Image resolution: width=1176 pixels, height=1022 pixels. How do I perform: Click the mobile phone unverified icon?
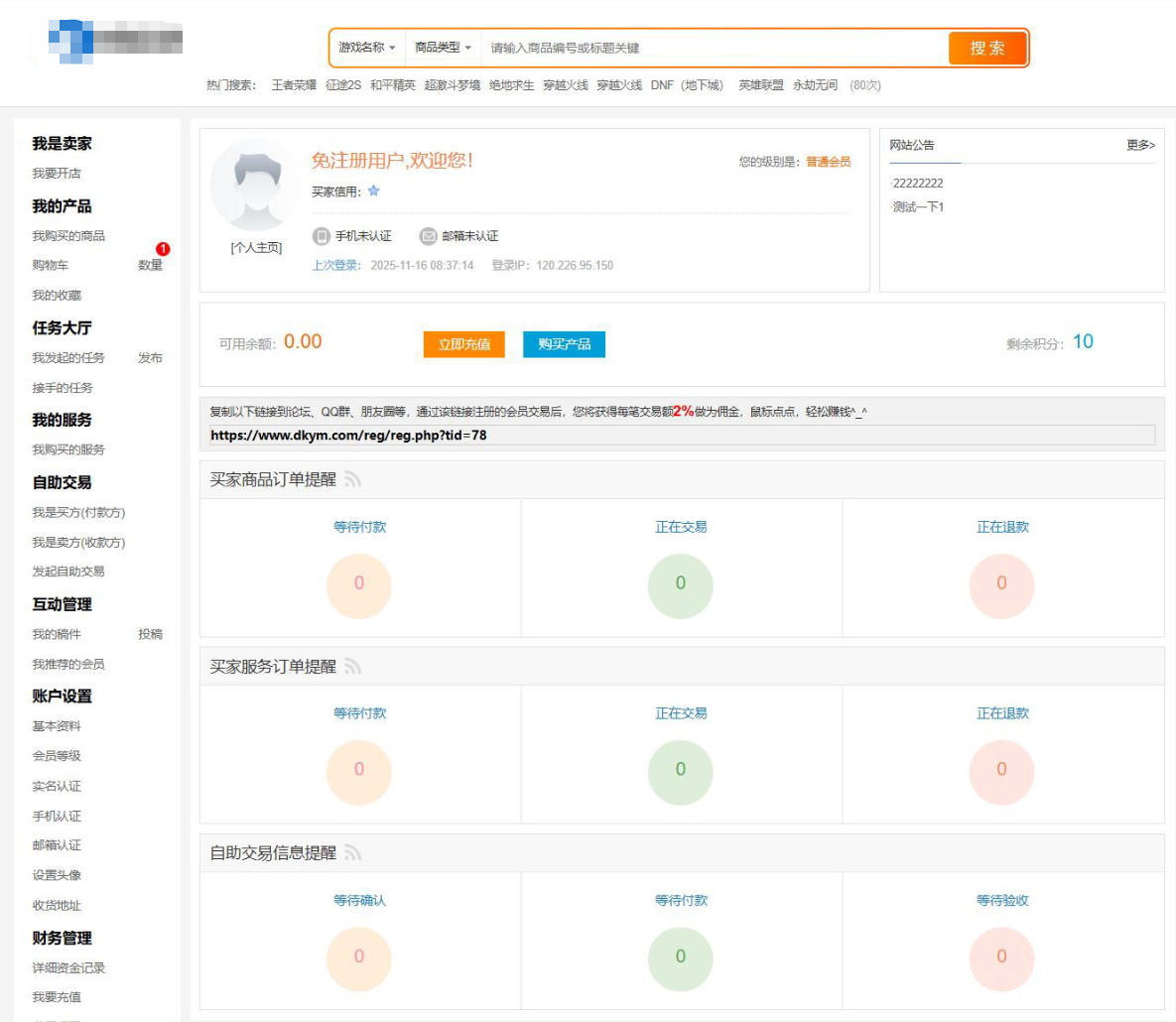[x=321, y=236]
